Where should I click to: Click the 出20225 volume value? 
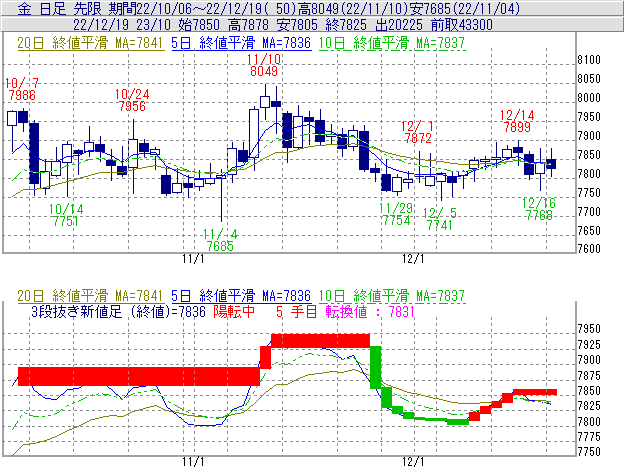[399, 25]
